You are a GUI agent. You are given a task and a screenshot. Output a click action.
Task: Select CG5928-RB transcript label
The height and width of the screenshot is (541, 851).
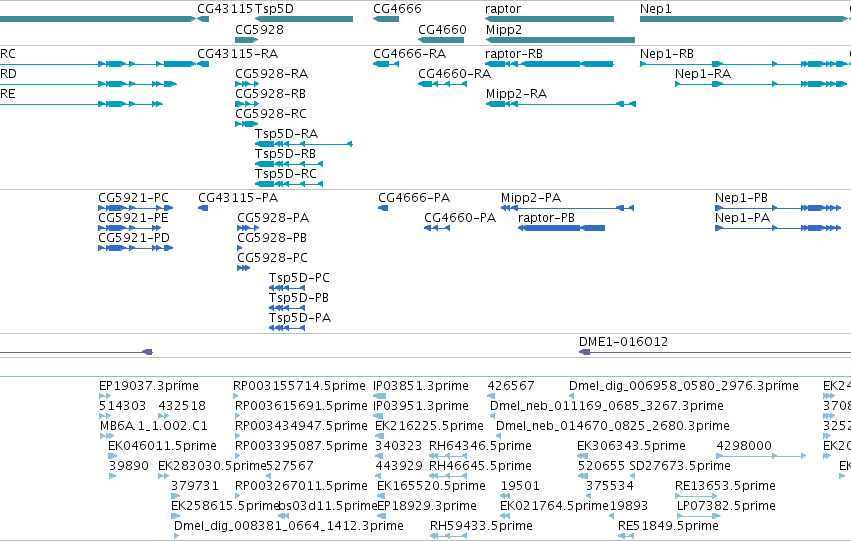(270, 94)
